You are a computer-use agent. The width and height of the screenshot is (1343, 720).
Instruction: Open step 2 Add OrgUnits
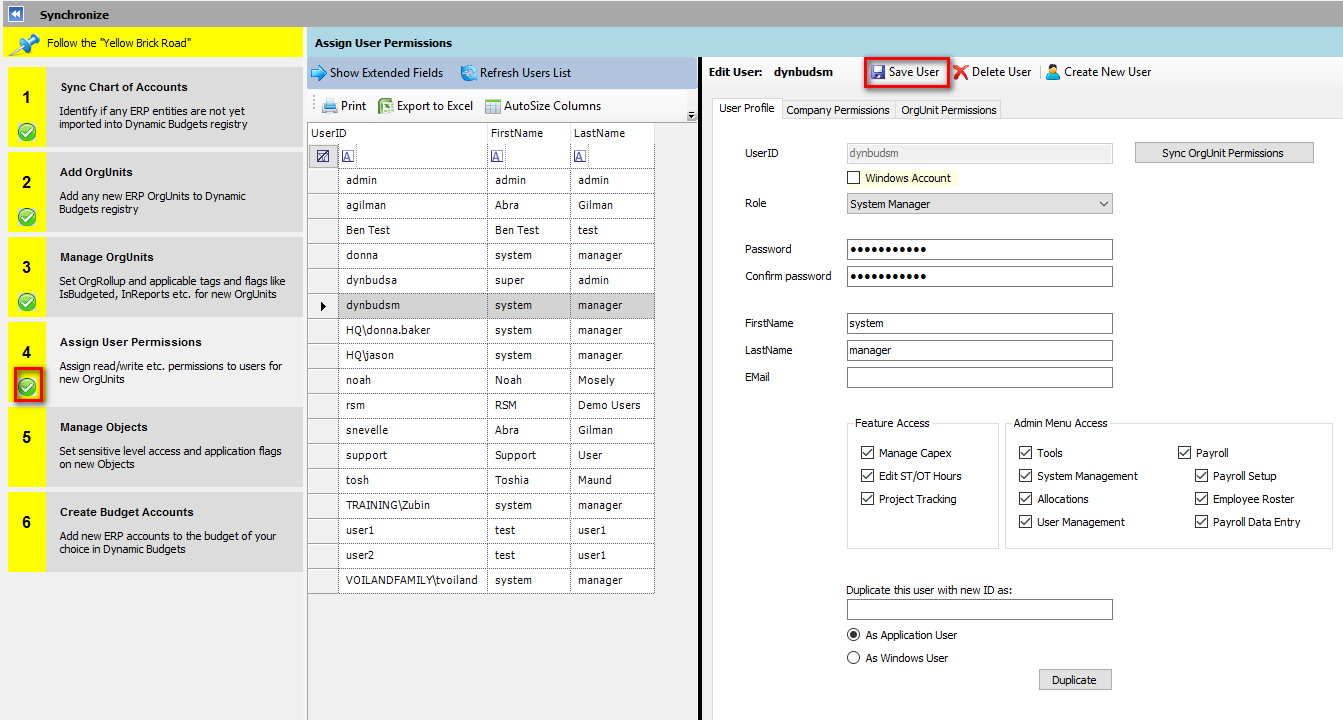tap(155, 192)
